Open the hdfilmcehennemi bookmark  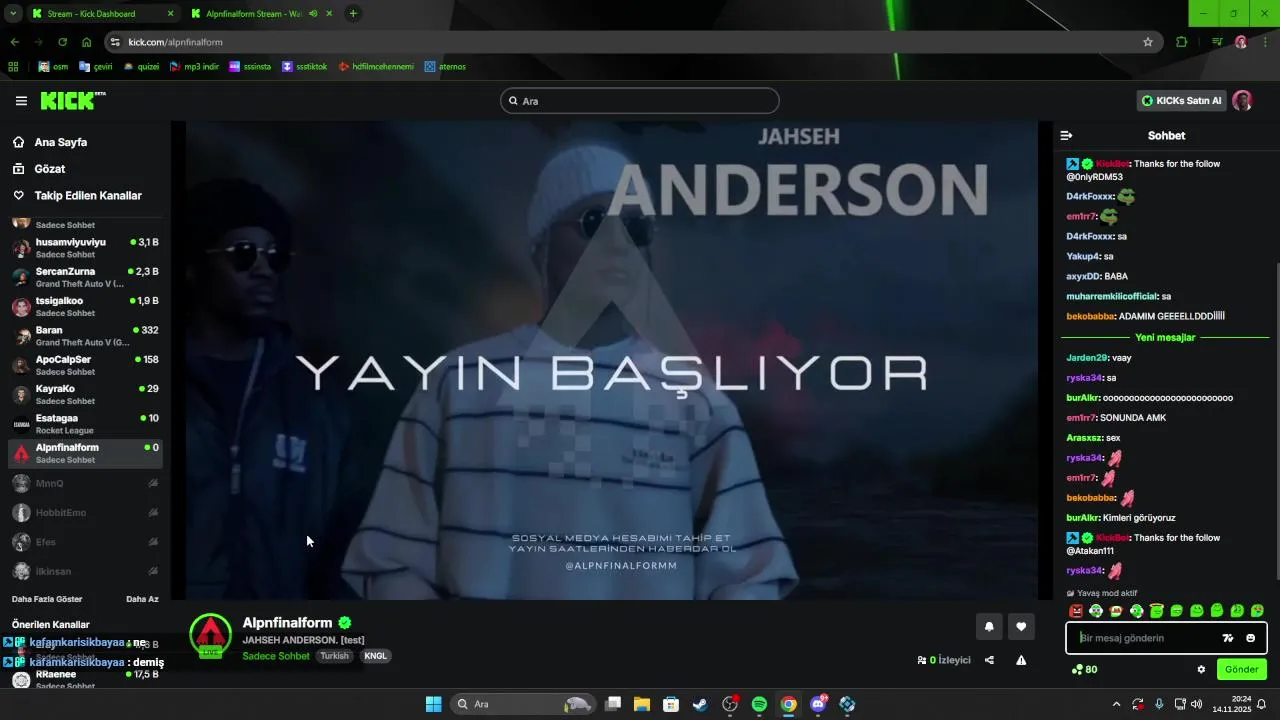(x=376, y=67)
